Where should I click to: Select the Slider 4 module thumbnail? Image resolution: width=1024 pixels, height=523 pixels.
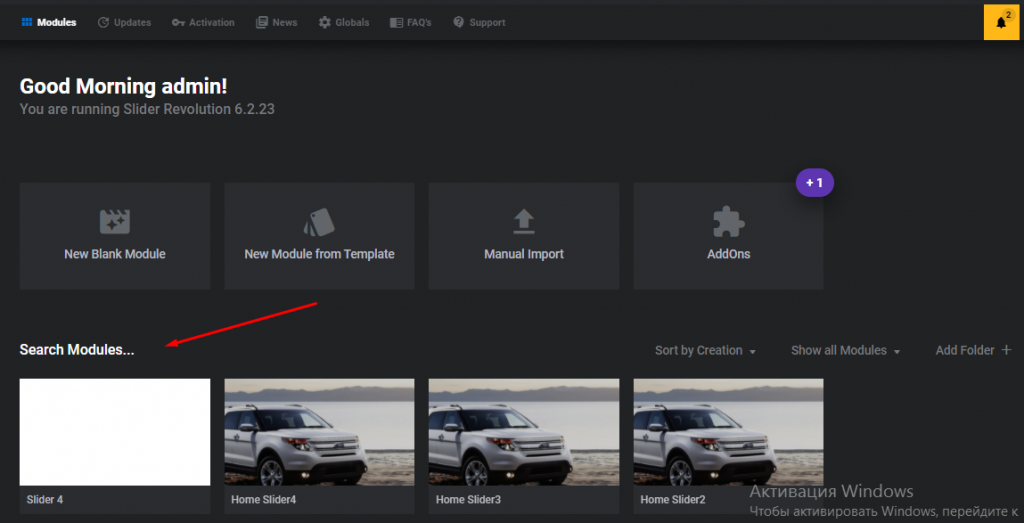click(x=115, y=432)
